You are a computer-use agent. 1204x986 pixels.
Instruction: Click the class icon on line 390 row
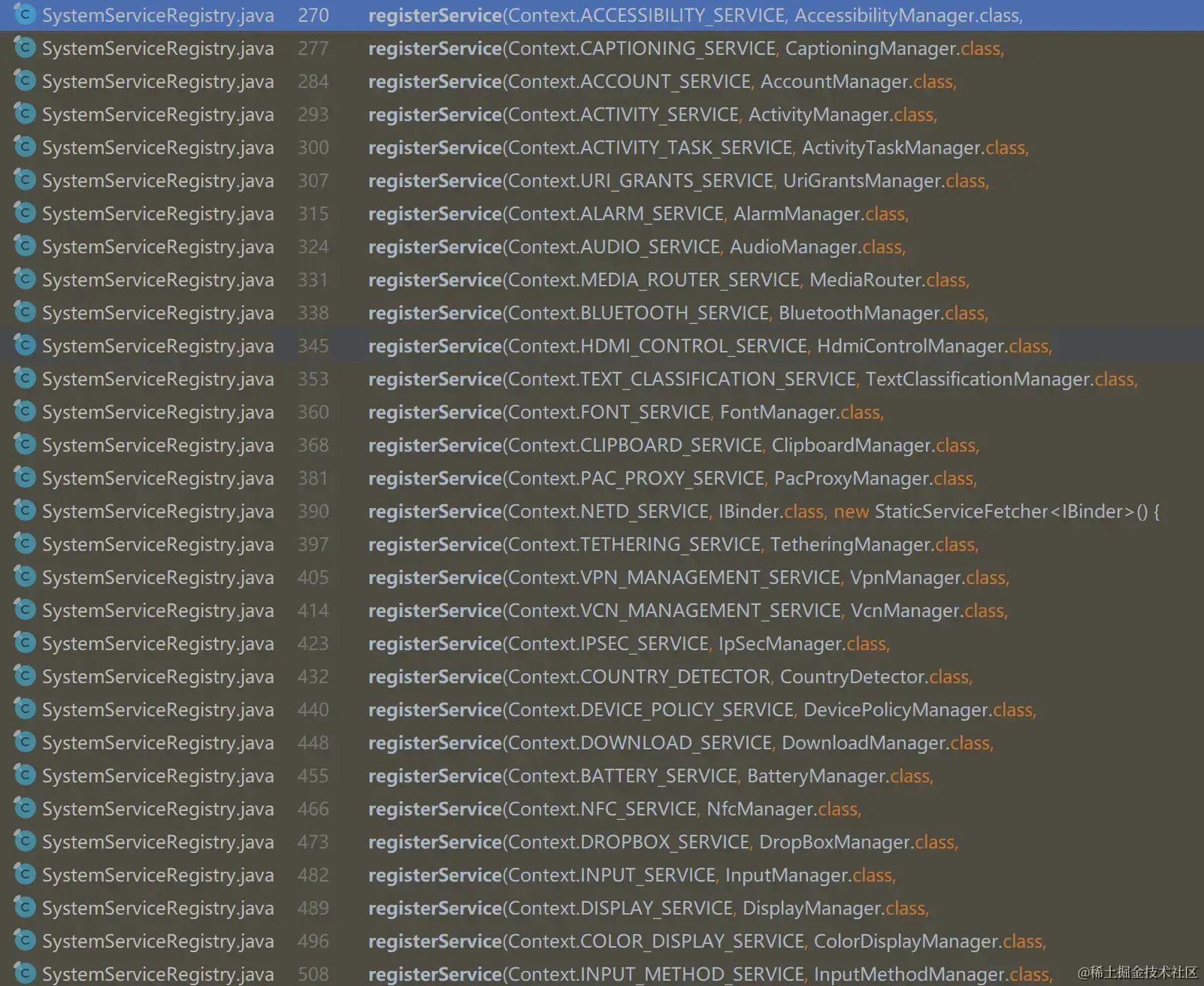25,510
